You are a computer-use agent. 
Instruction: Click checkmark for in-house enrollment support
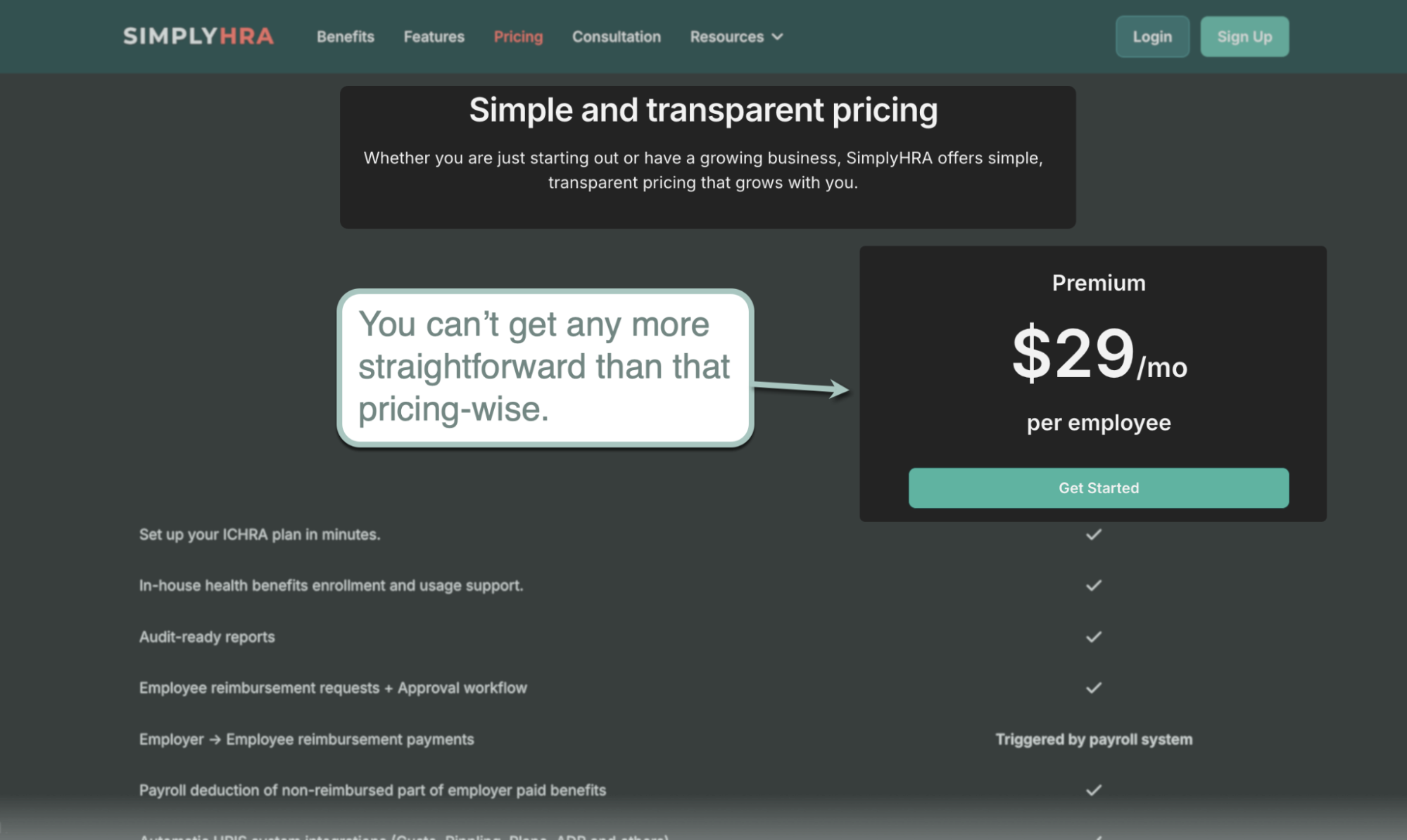click(1093, 585)
